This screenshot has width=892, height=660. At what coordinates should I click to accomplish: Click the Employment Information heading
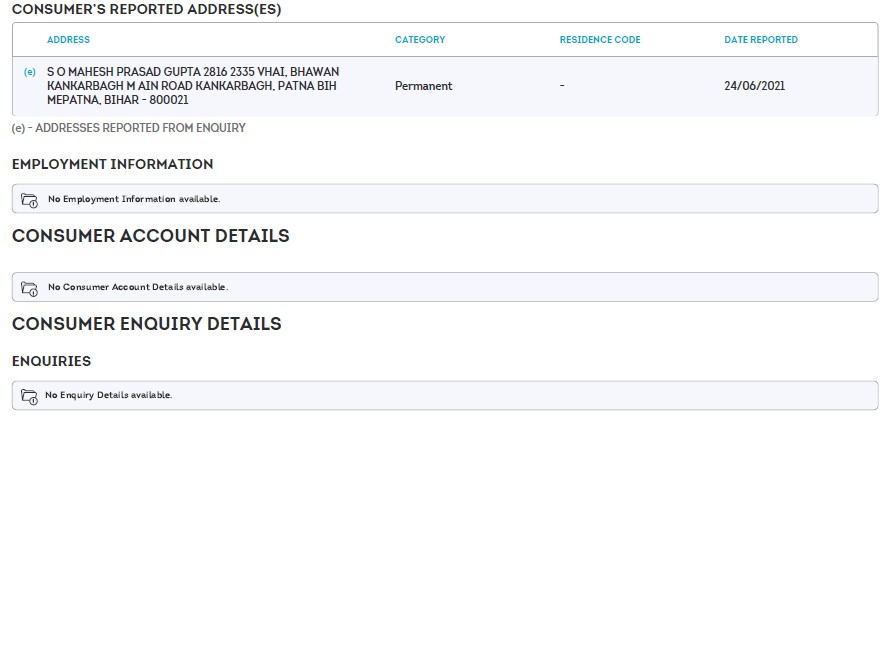point(112,164)
